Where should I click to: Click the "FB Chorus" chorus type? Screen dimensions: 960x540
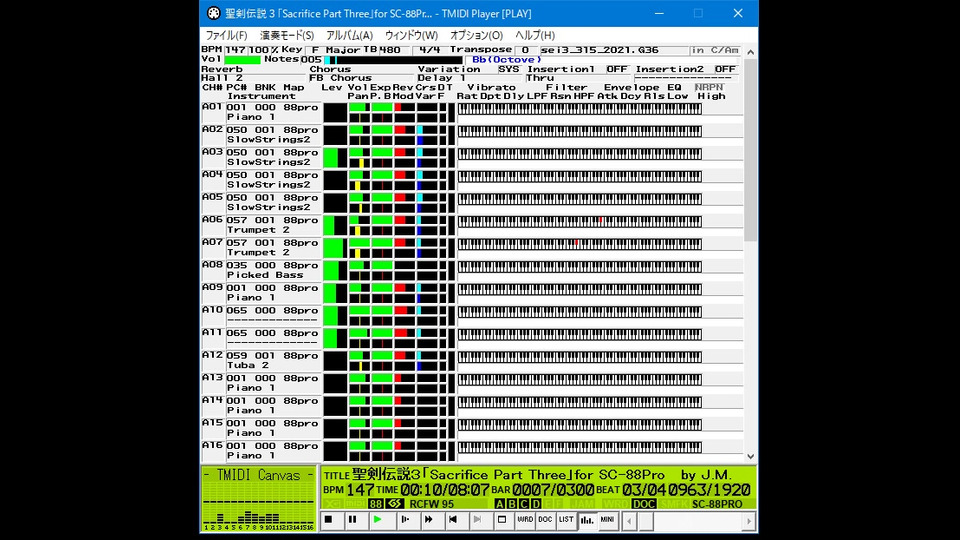click(x=340, y=78)
